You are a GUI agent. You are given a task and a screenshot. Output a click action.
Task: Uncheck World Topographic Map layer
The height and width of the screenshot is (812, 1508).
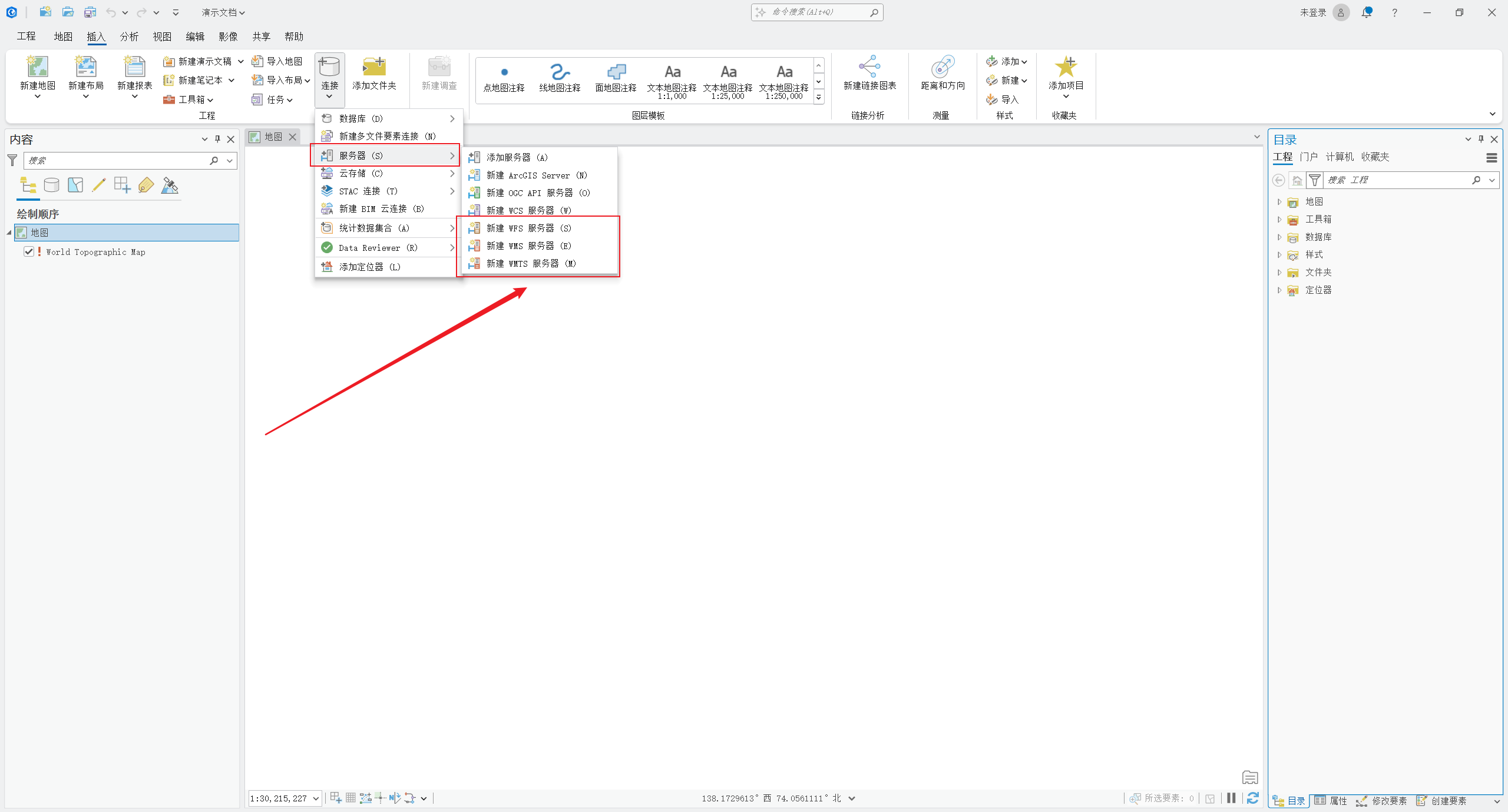[28, 251]
